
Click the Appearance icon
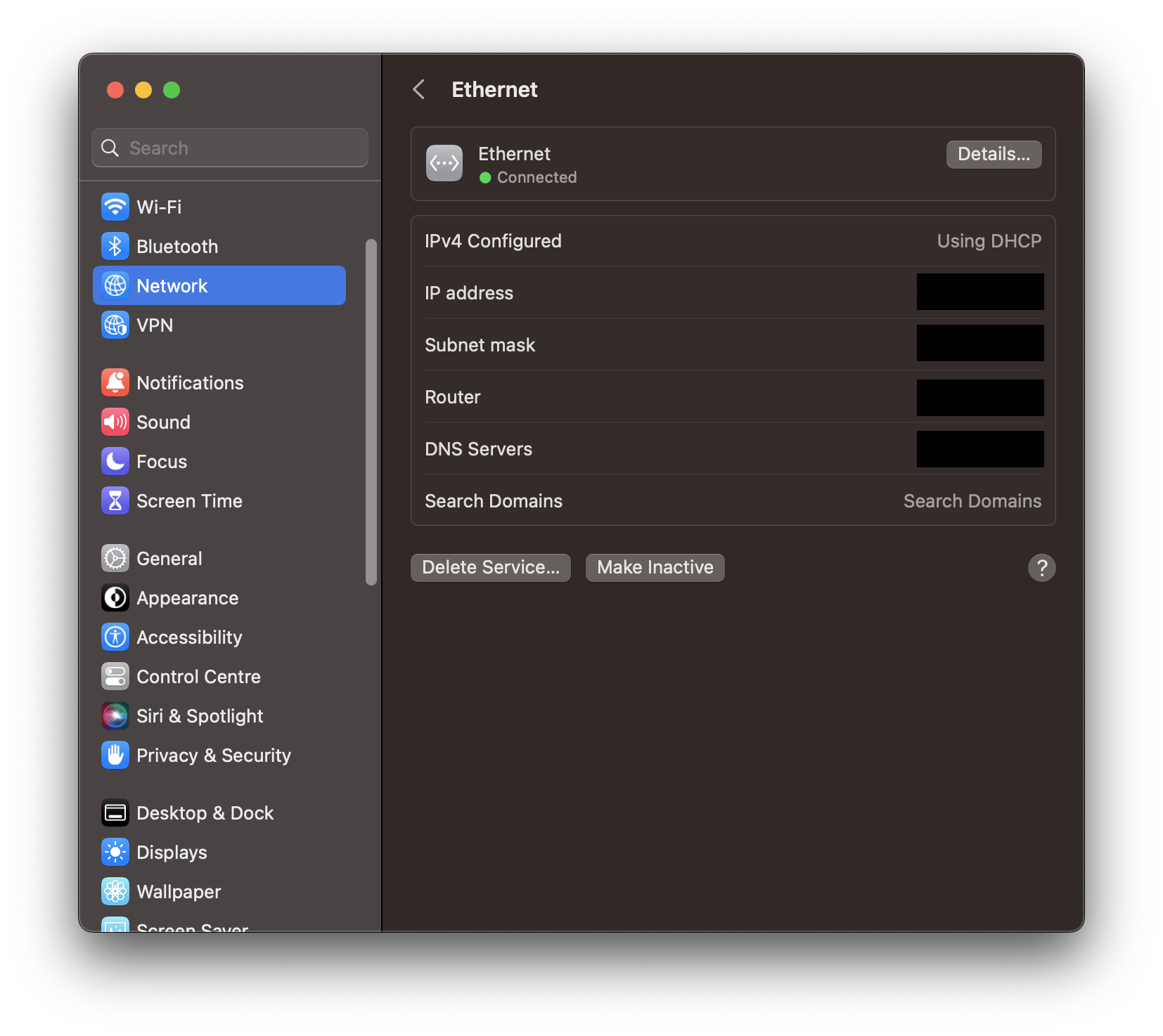point(115,597)
